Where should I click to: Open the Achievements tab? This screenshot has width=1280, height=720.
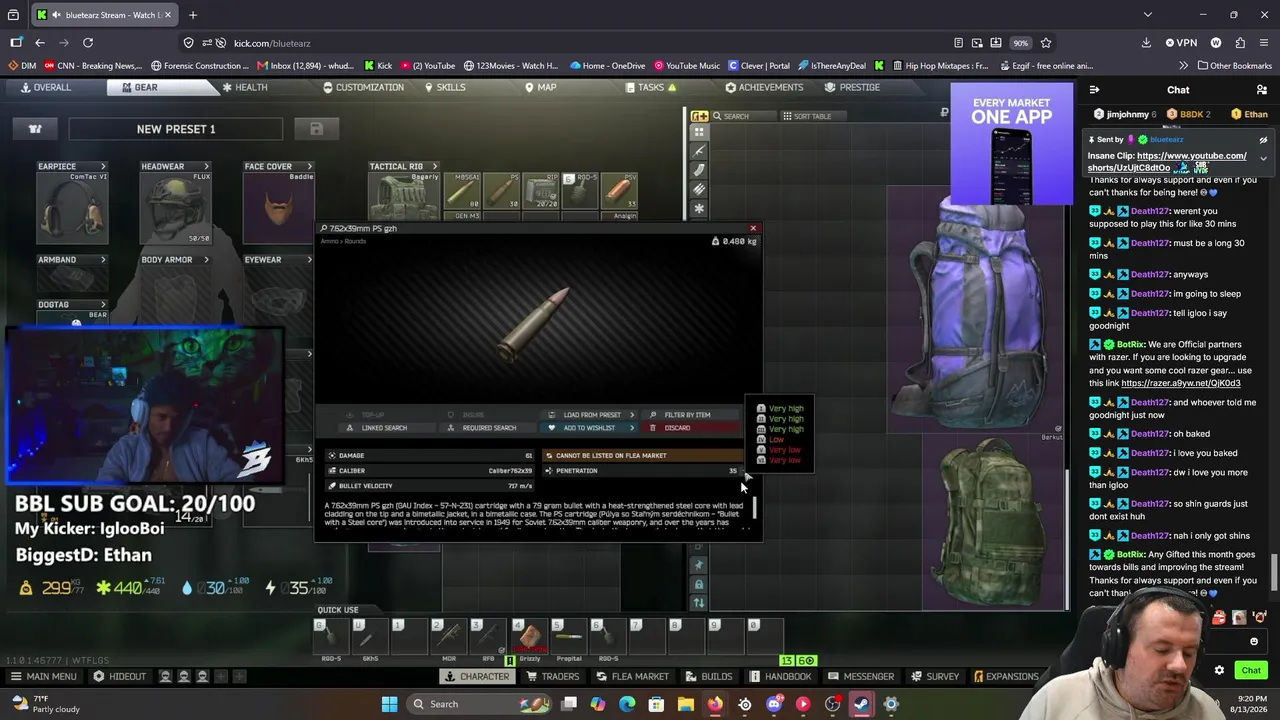764,88
